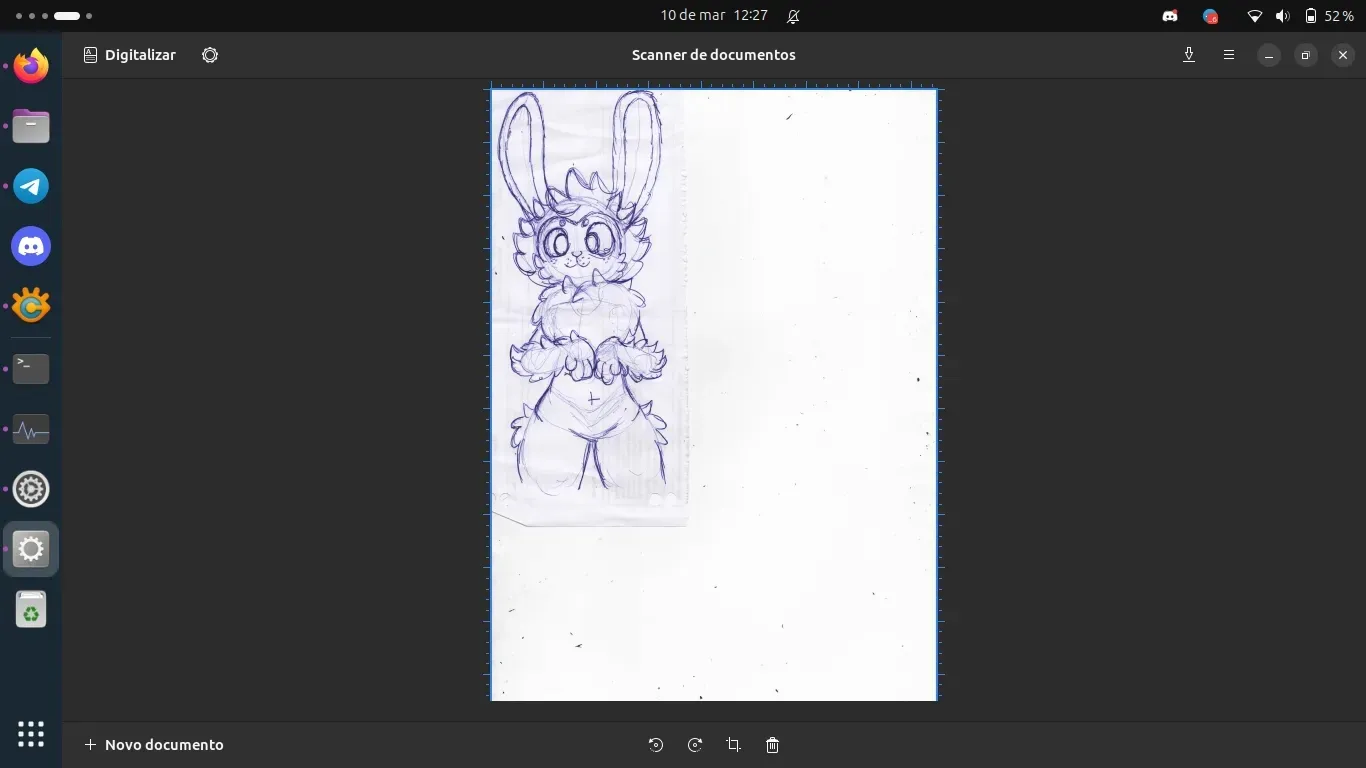
Task: Open the Terminal from the dock
Action: coord(31,369)
